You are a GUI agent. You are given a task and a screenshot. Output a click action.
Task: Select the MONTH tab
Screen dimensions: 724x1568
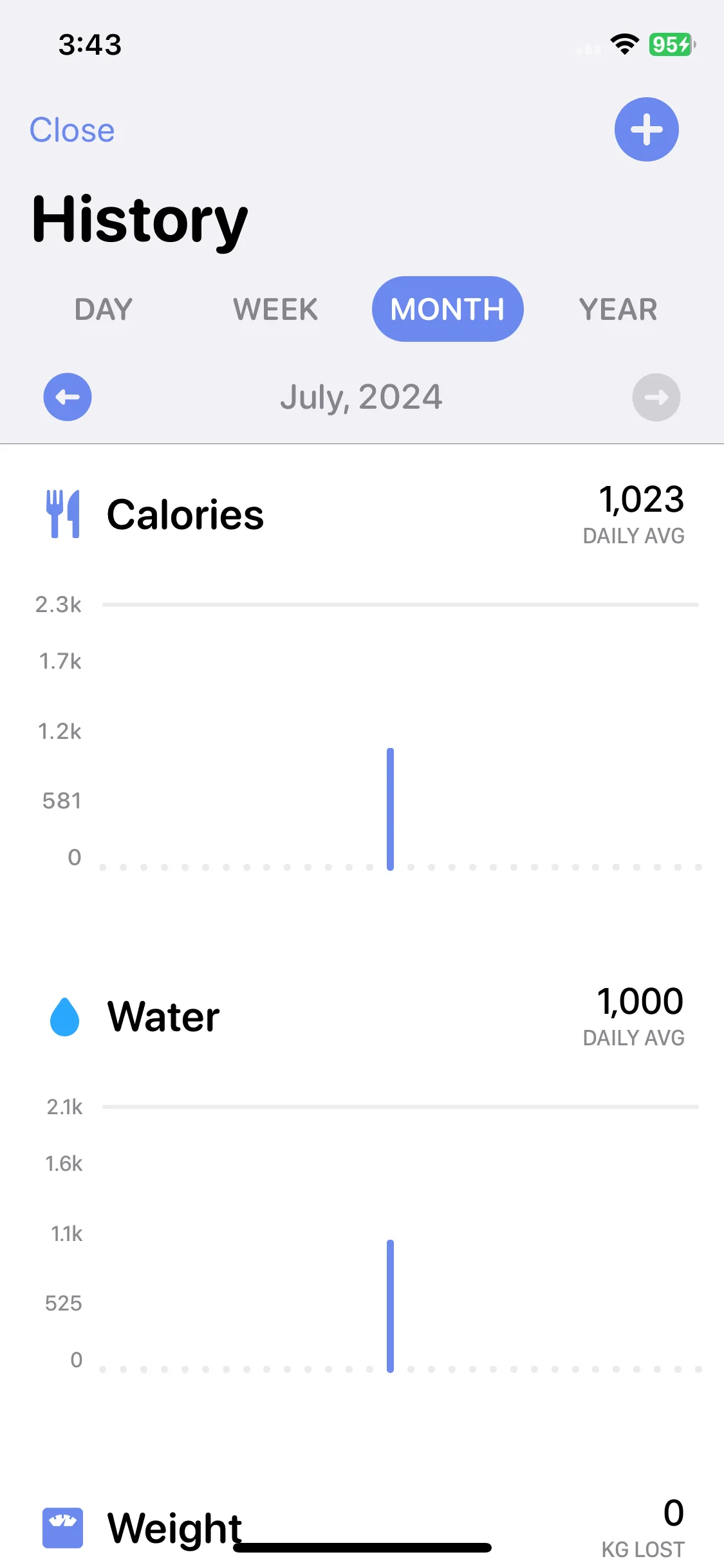point(448,309)
